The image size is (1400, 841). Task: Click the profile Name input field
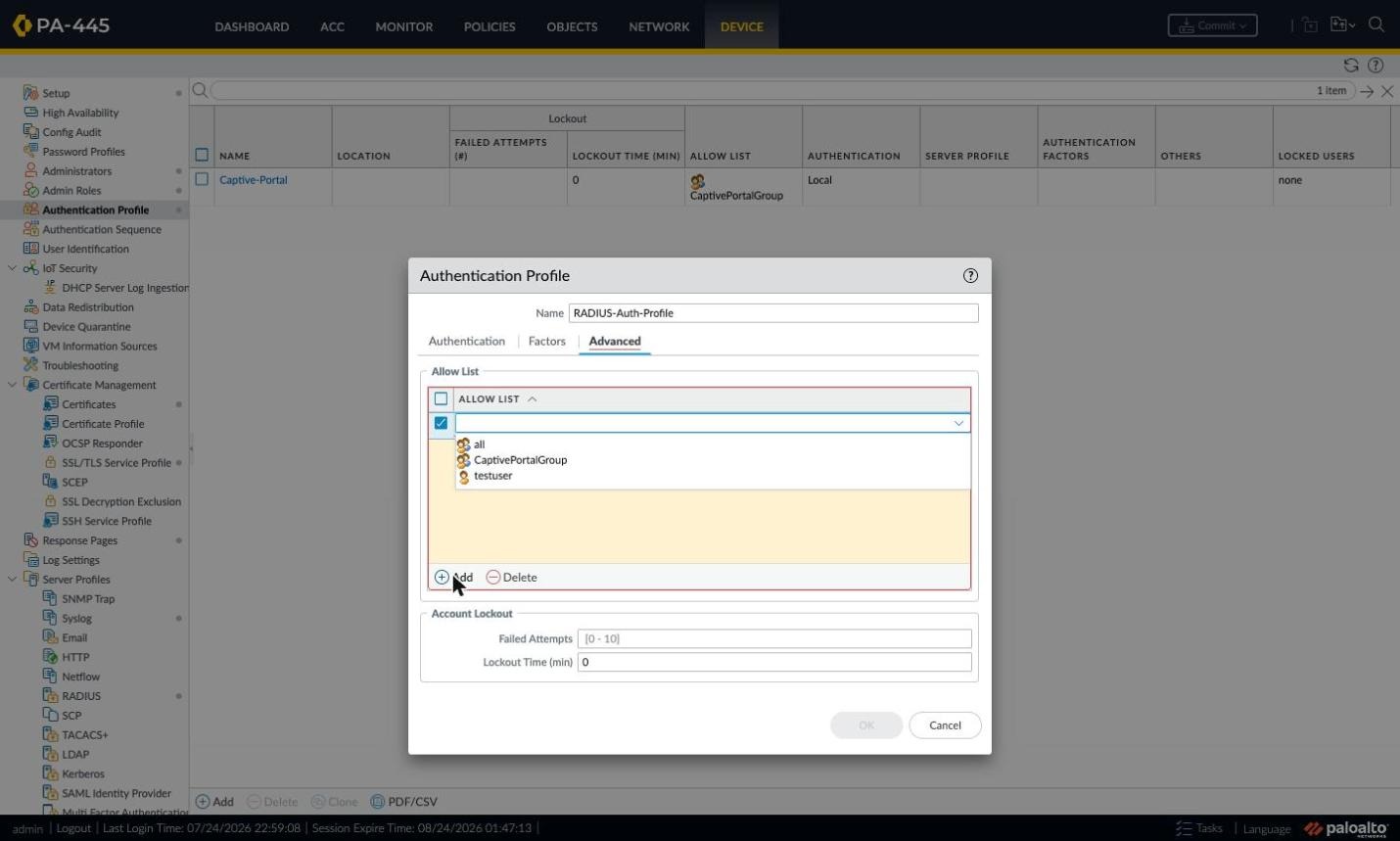pyautogui.click(x=773, y=313)
